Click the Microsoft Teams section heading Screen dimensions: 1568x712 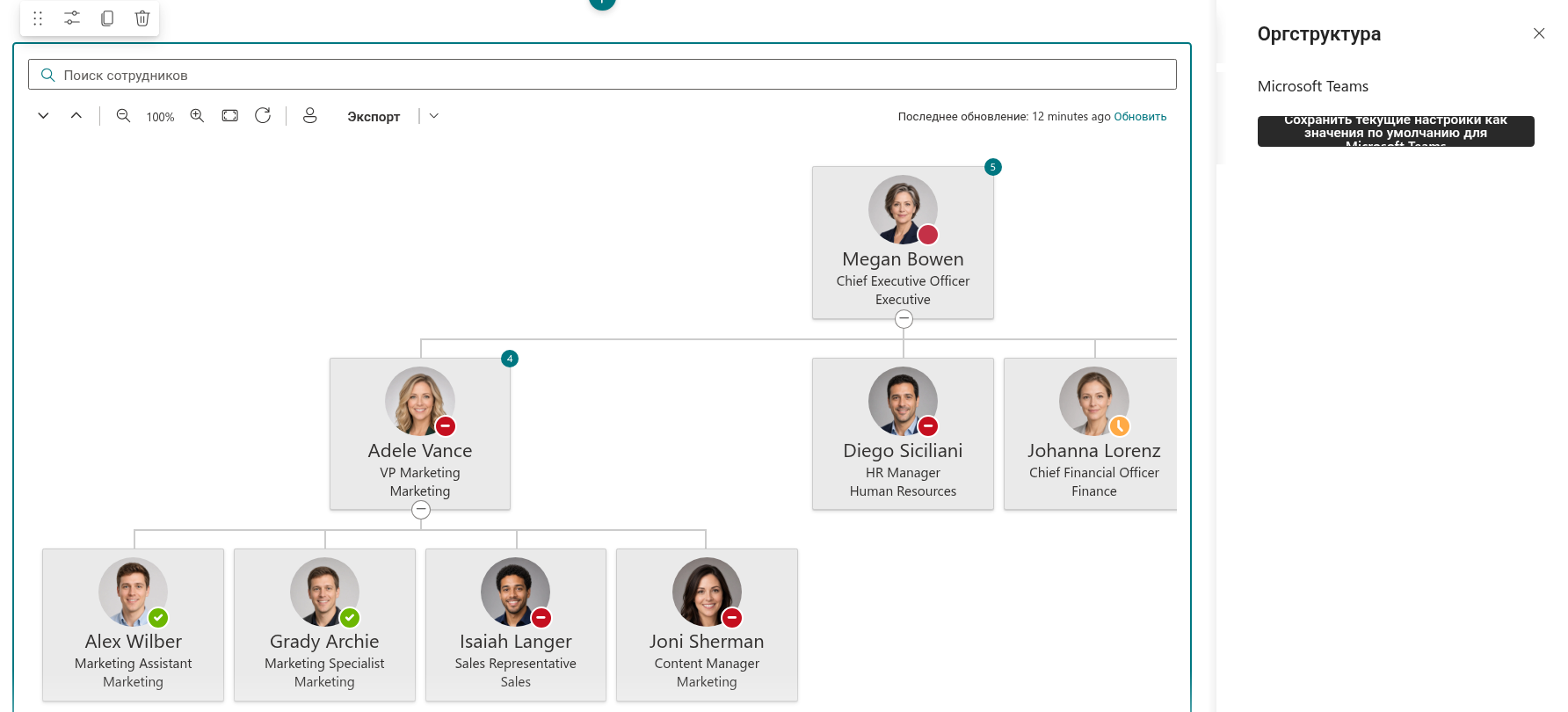click(1313, 86)
